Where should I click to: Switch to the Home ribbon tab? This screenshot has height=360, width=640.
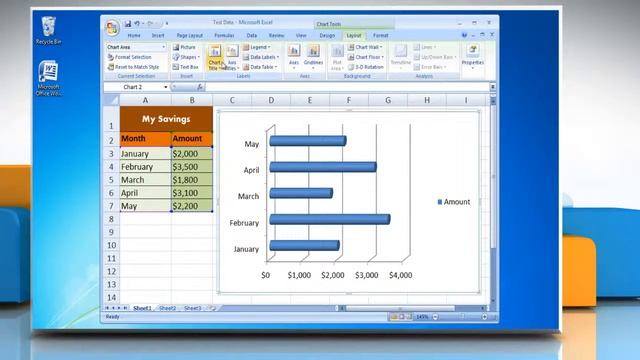pyautogui.click(x=134, y=36)
